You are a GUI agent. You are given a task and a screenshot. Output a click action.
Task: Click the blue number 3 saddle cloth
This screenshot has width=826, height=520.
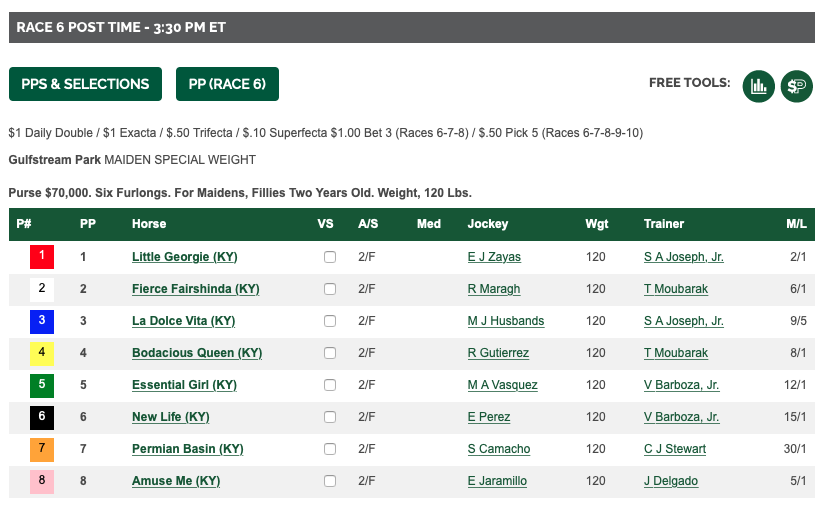click(42, 321)
